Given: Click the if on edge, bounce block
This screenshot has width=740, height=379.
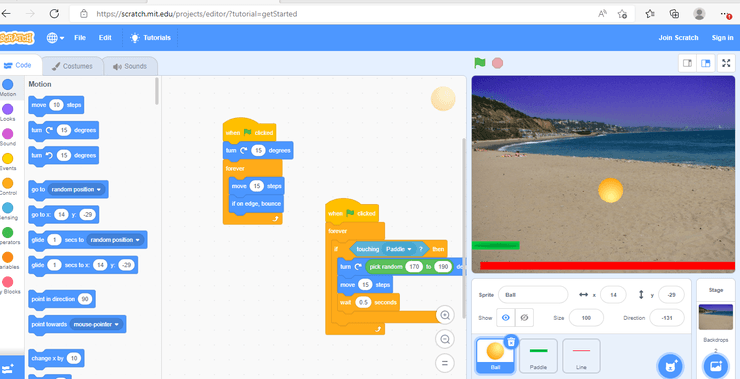Looking at the screenshot, I should tap(256, 204).
